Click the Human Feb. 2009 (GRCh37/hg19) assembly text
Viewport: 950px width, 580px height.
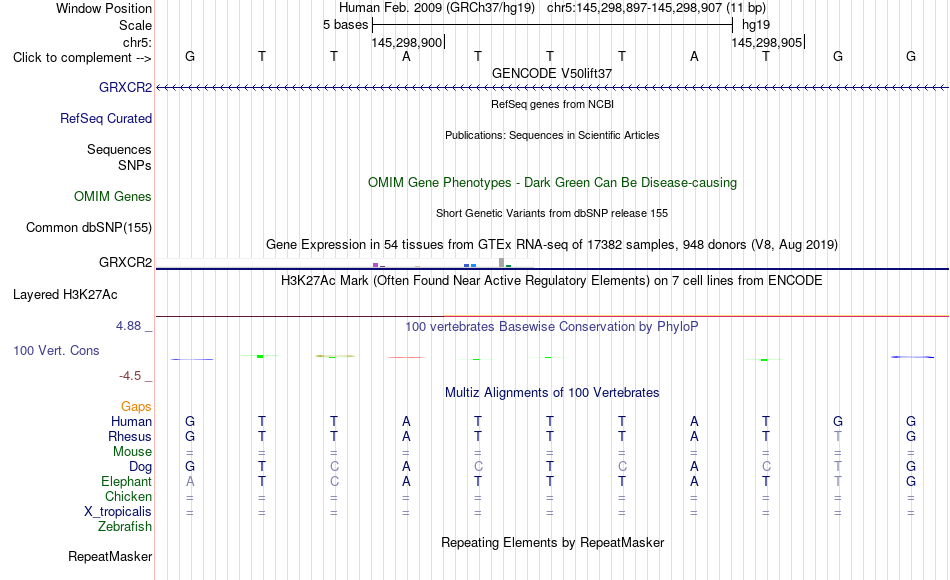(x=437, y=8)
